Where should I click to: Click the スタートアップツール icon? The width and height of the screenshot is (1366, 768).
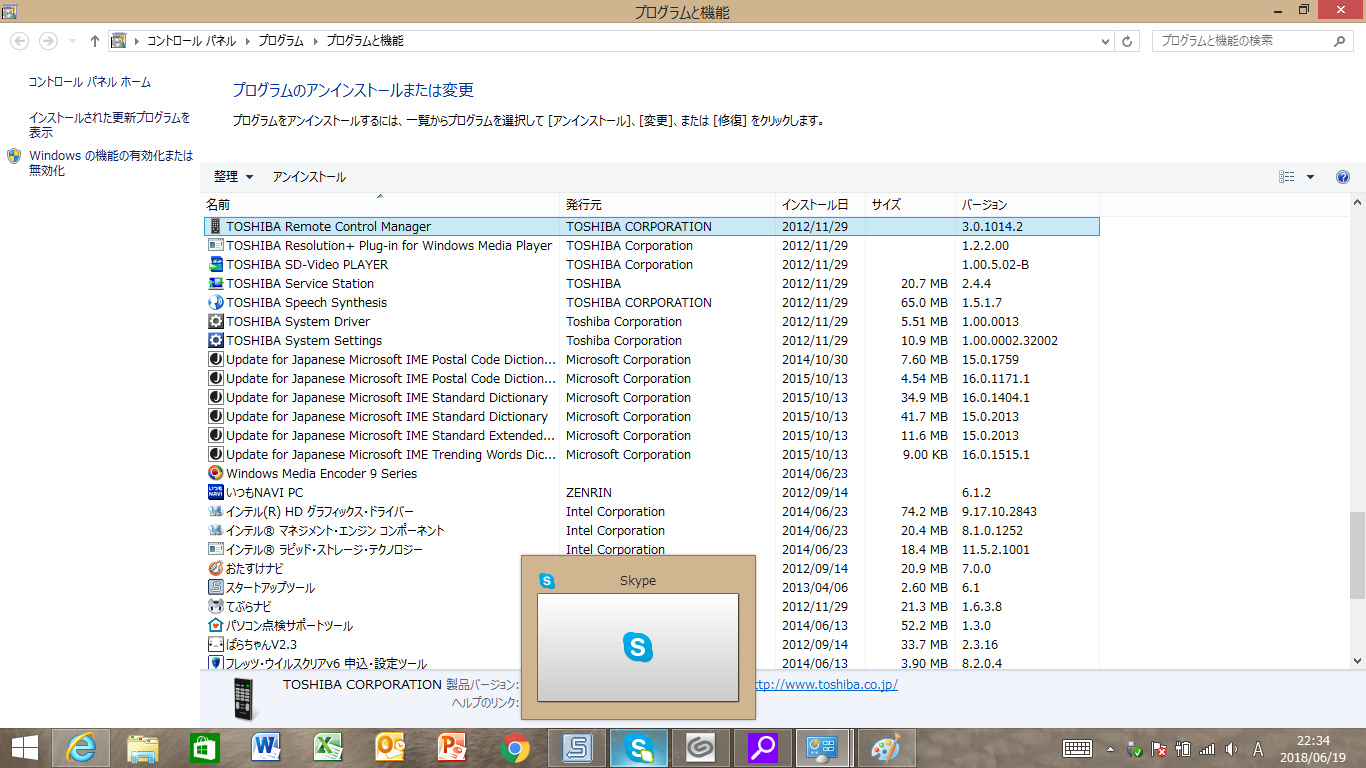point(215,588)
